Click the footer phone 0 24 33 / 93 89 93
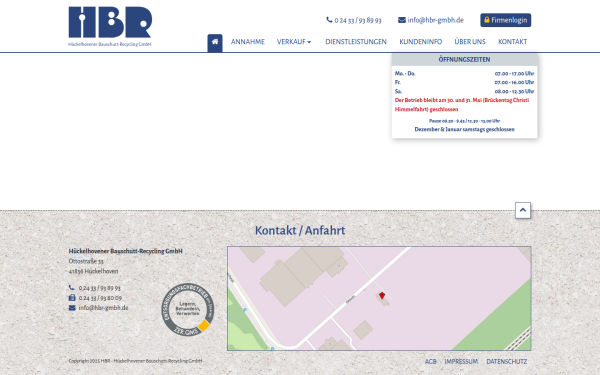Screen dimensions: 600x375 coord(99,288)
